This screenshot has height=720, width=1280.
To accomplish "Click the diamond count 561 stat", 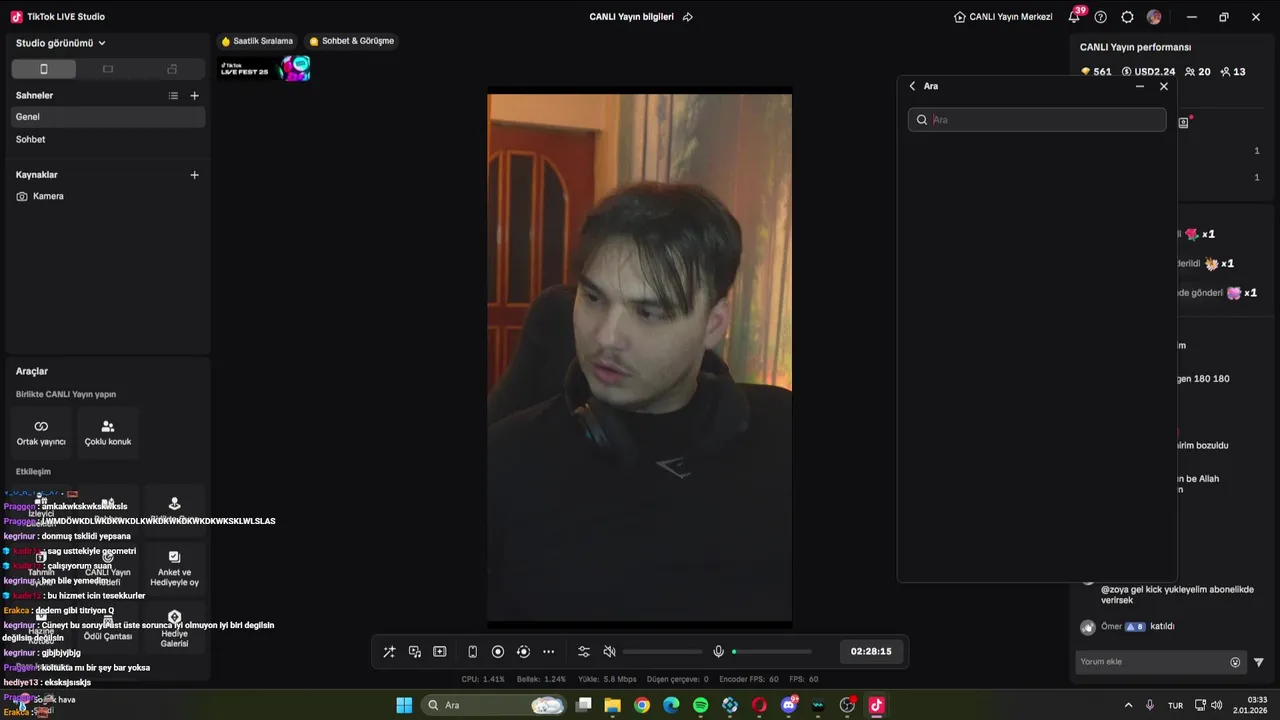I will point(1096,72).
